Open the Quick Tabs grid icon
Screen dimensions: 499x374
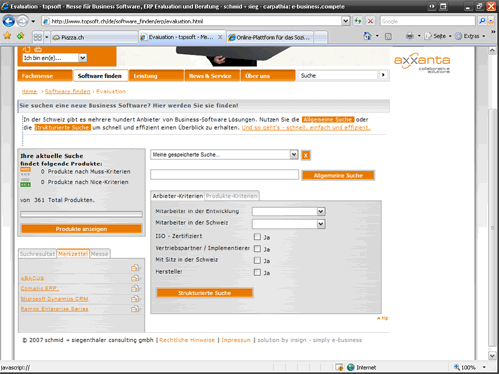pyautogui.click(x=38, y=37)
